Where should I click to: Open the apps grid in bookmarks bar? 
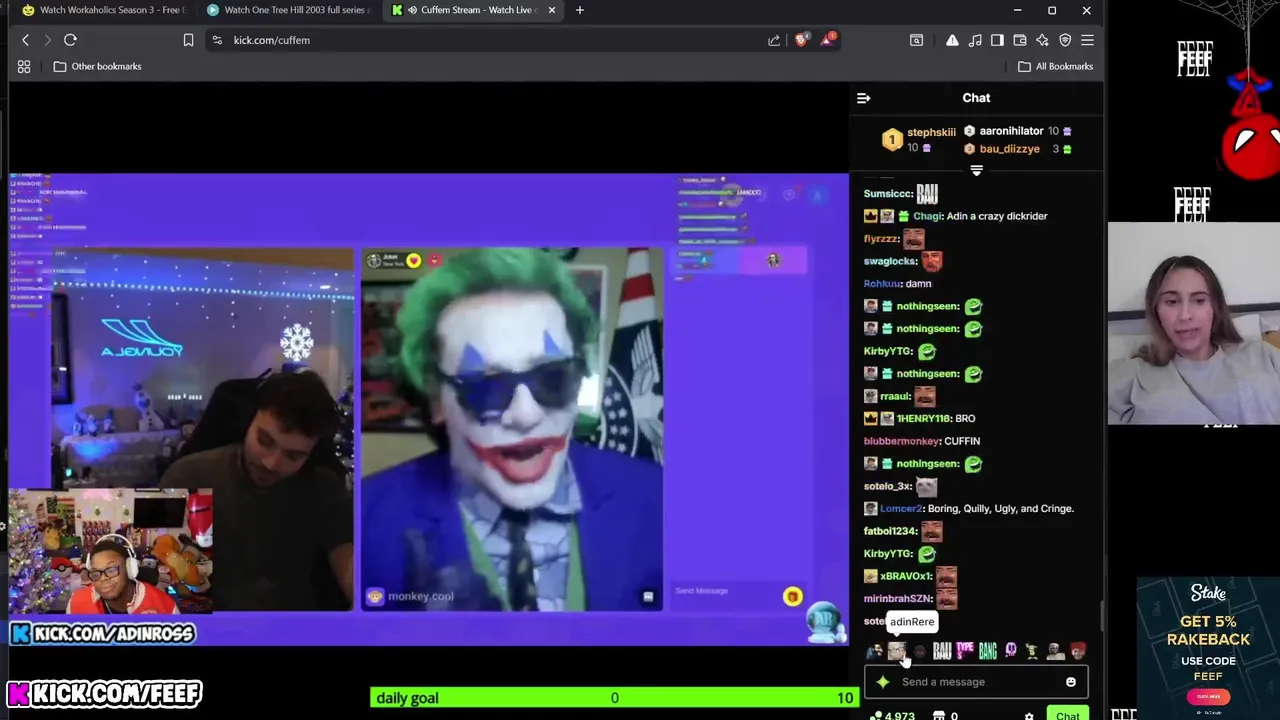[x=24, y=66]
